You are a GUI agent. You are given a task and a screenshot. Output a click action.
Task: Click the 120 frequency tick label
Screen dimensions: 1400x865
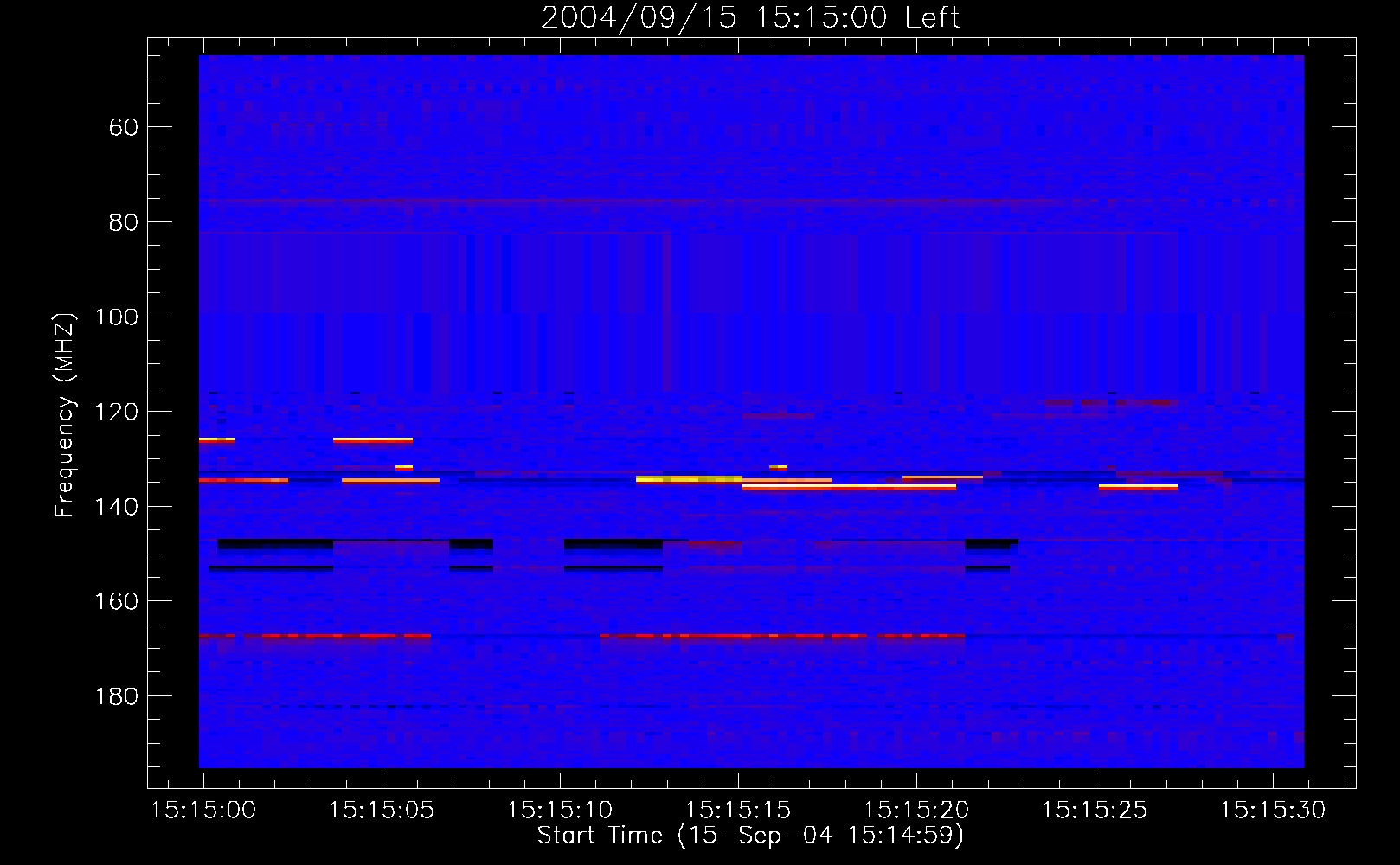pos(116,412)
